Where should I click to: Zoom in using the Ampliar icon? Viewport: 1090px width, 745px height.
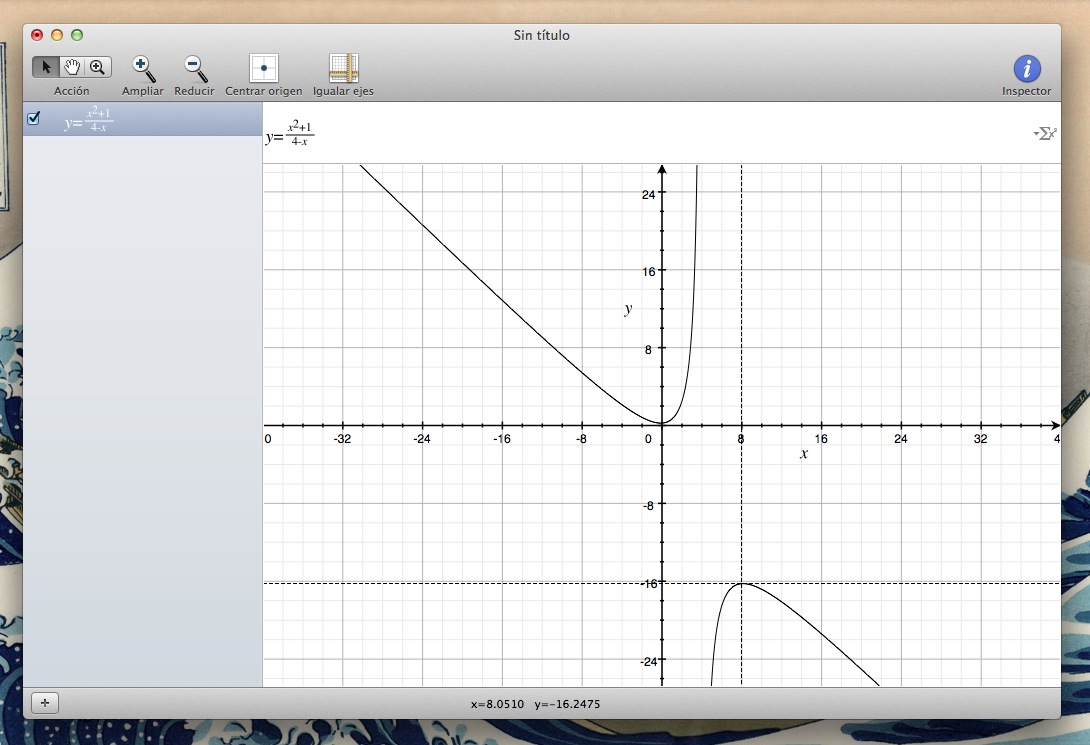point(142,66)
